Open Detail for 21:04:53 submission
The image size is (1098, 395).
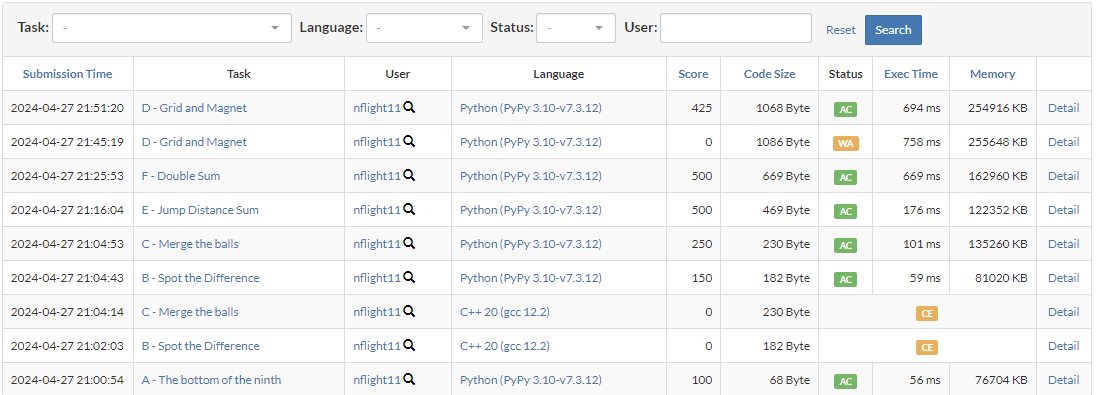(x=1063, y=244)
